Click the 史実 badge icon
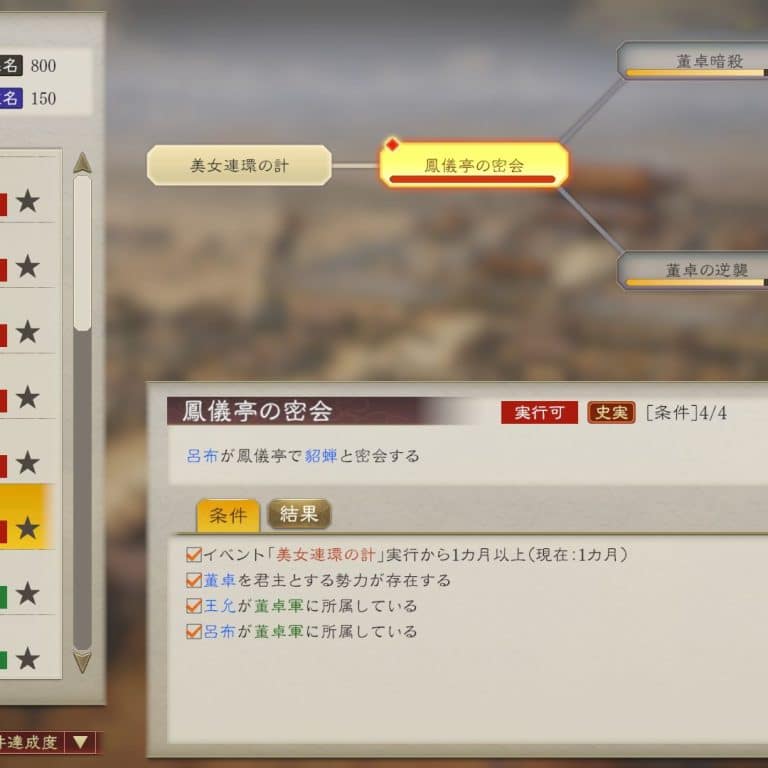This screenshot has height=768, width=768. pyautogui.click(x=611, y=412)
